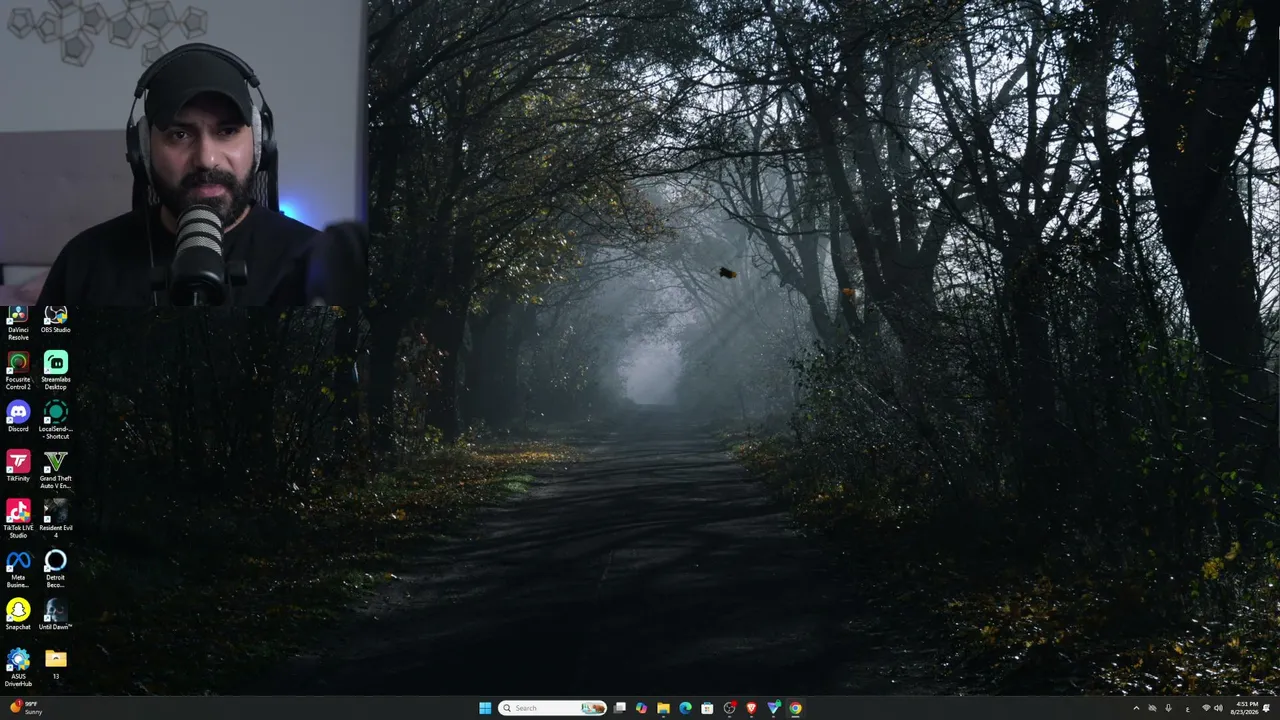Click the taskbar Search box

552,708
